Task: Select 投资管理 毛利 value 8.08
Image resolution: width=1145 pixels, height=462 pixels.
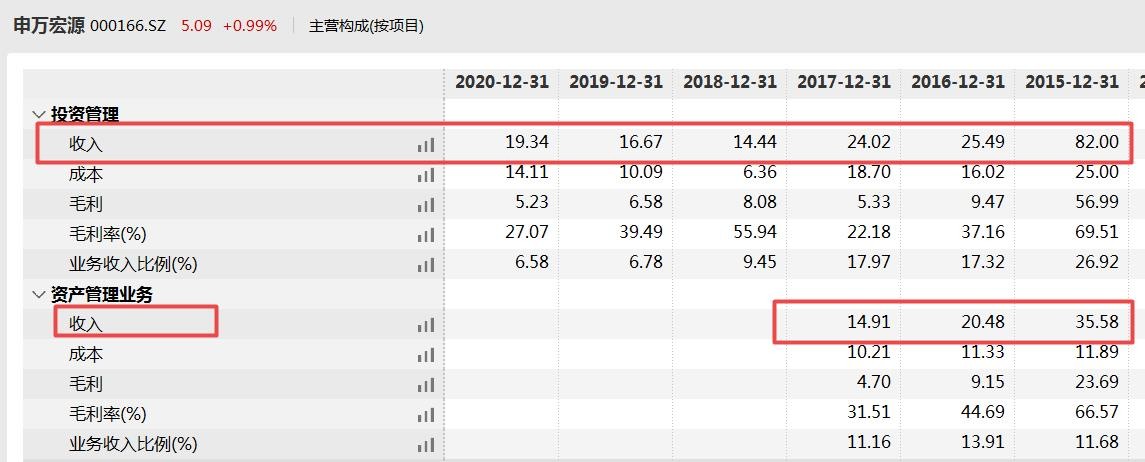Action: [x=759, y=202]
